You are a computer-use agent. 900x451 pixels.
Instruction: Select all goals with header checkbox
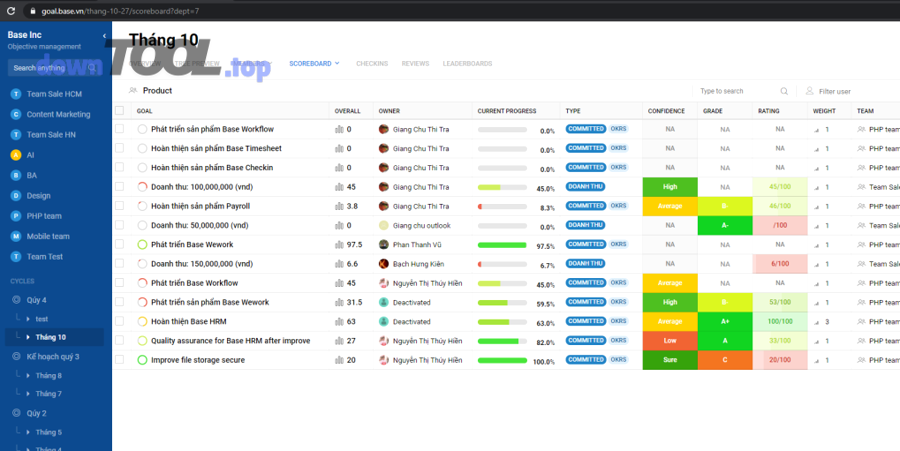click(120, 111)
